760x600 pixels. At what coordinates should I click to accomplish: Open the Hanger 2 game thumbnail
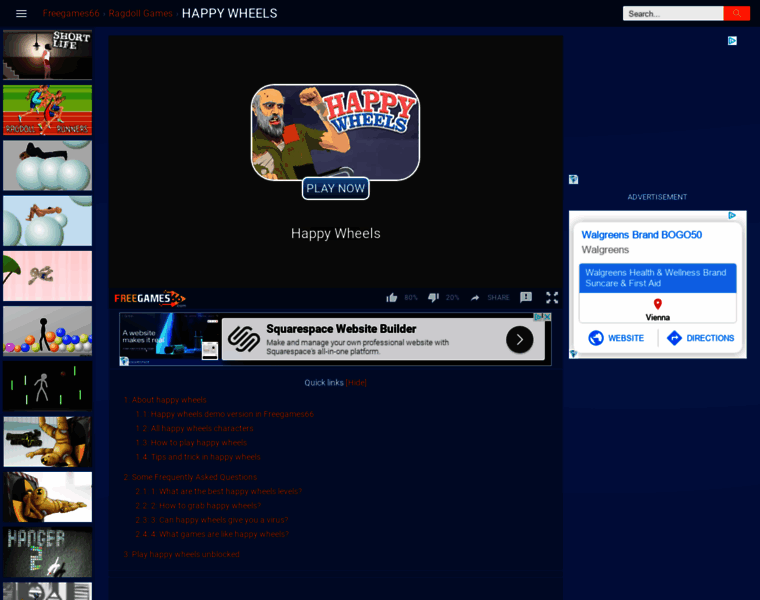pyautogui.click(x=48, y=552)
